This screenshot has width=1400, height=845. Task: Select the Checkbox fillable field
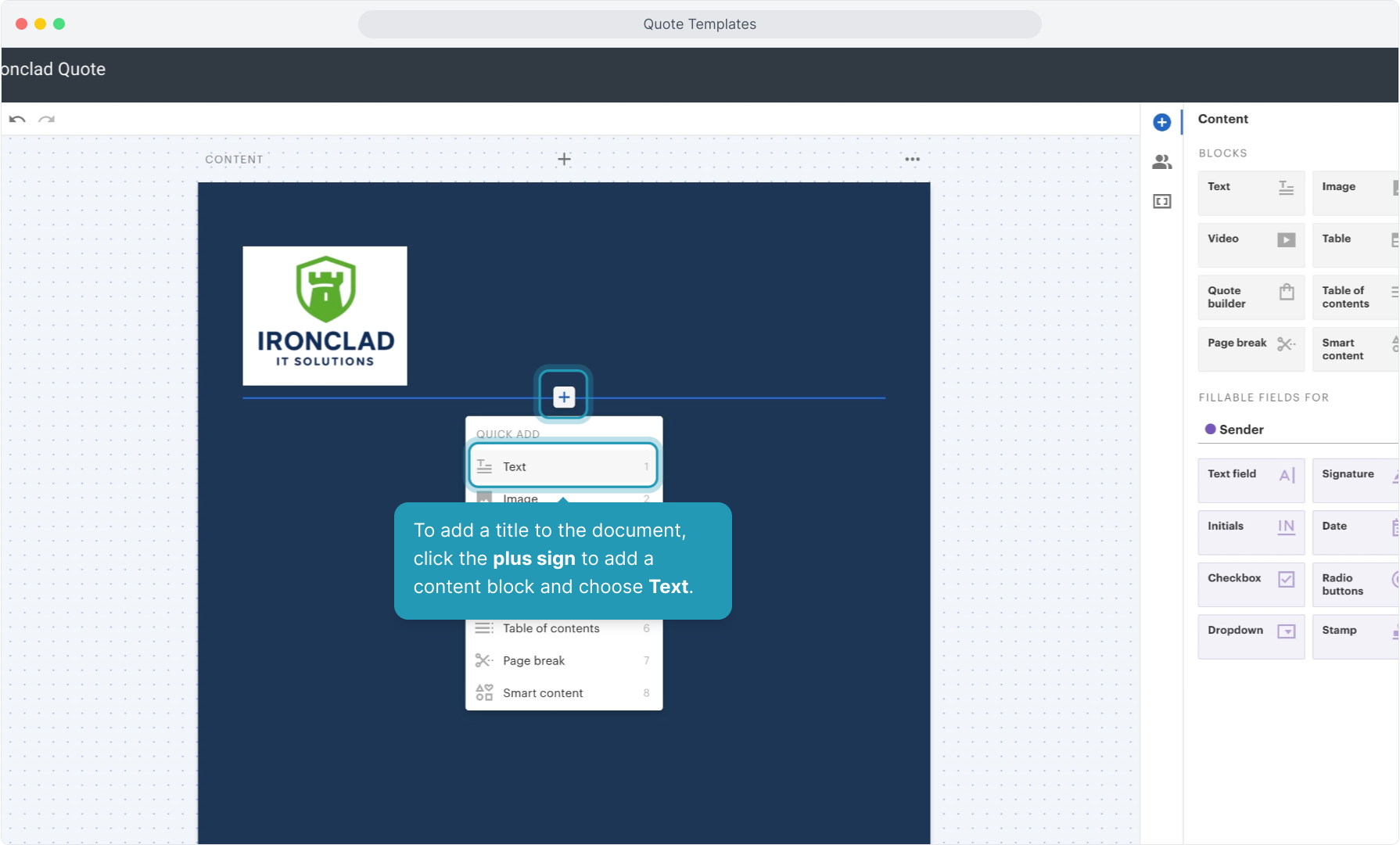(1251, 584)
